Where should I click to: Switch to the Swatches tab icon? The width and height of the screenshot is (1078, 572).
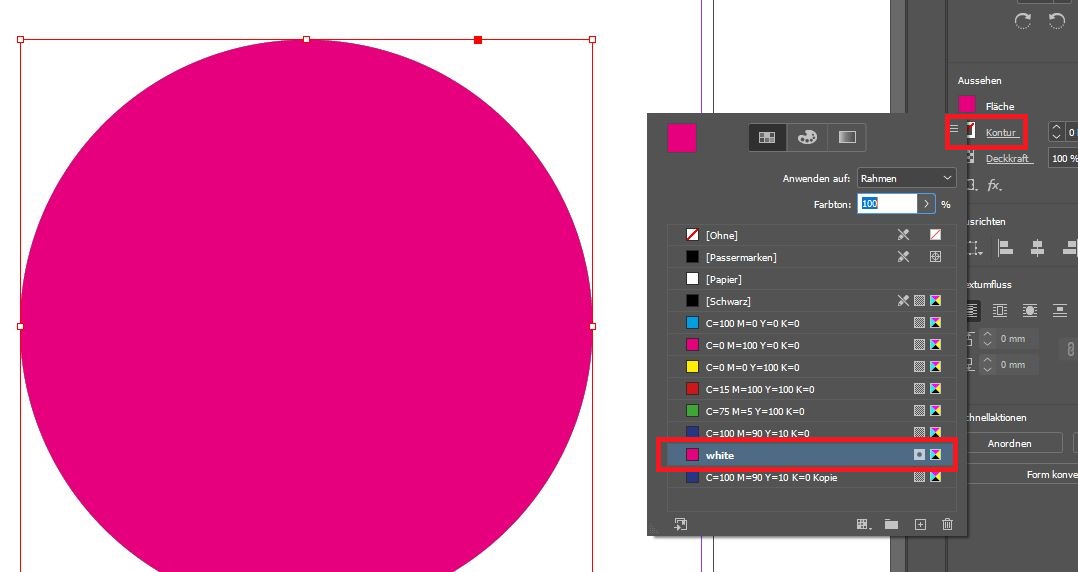(768, 137)
